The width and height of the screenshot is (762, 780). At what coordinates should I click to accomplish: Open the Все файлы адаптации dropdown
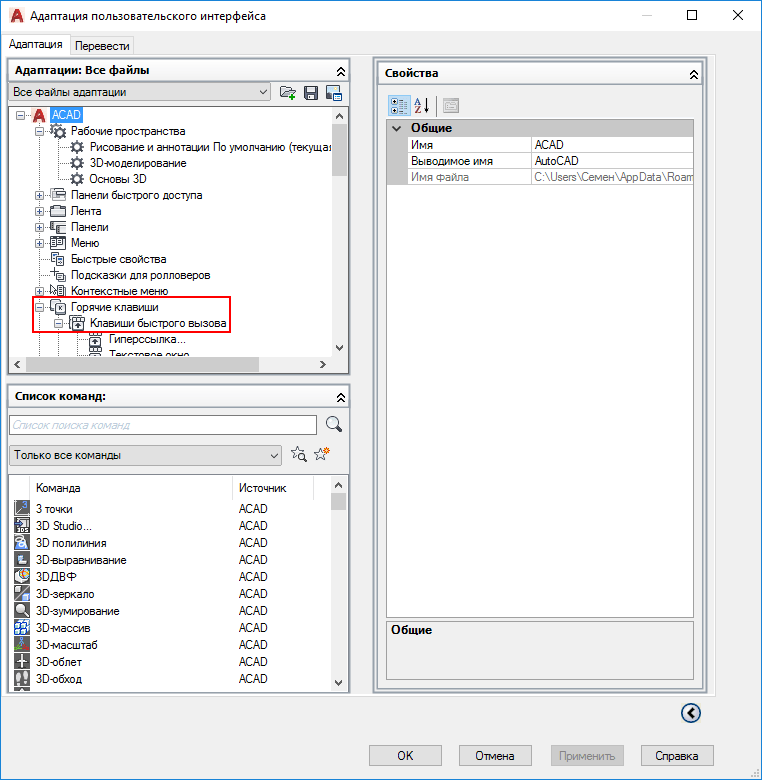[263, 92]
